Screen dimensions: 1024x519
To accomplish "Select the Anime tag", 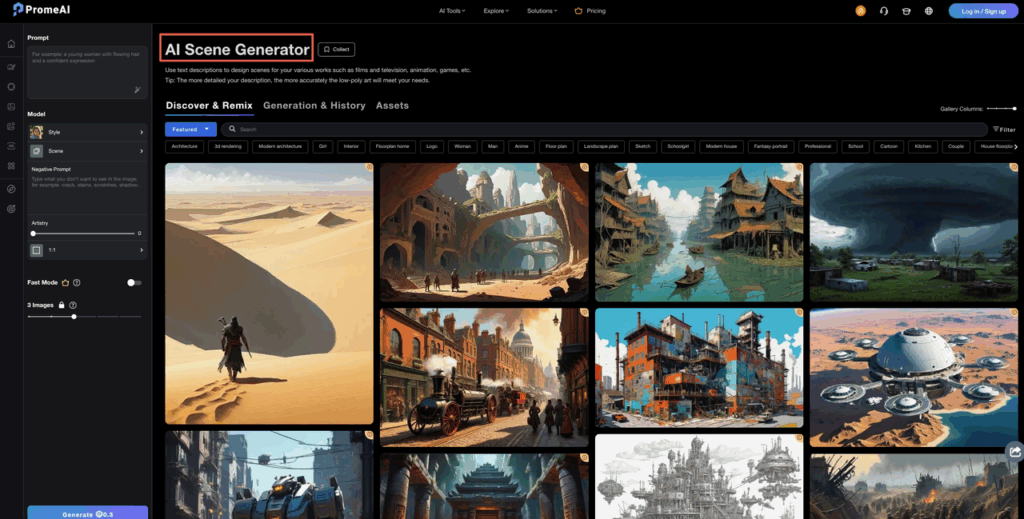I will [x=521, y=146].
